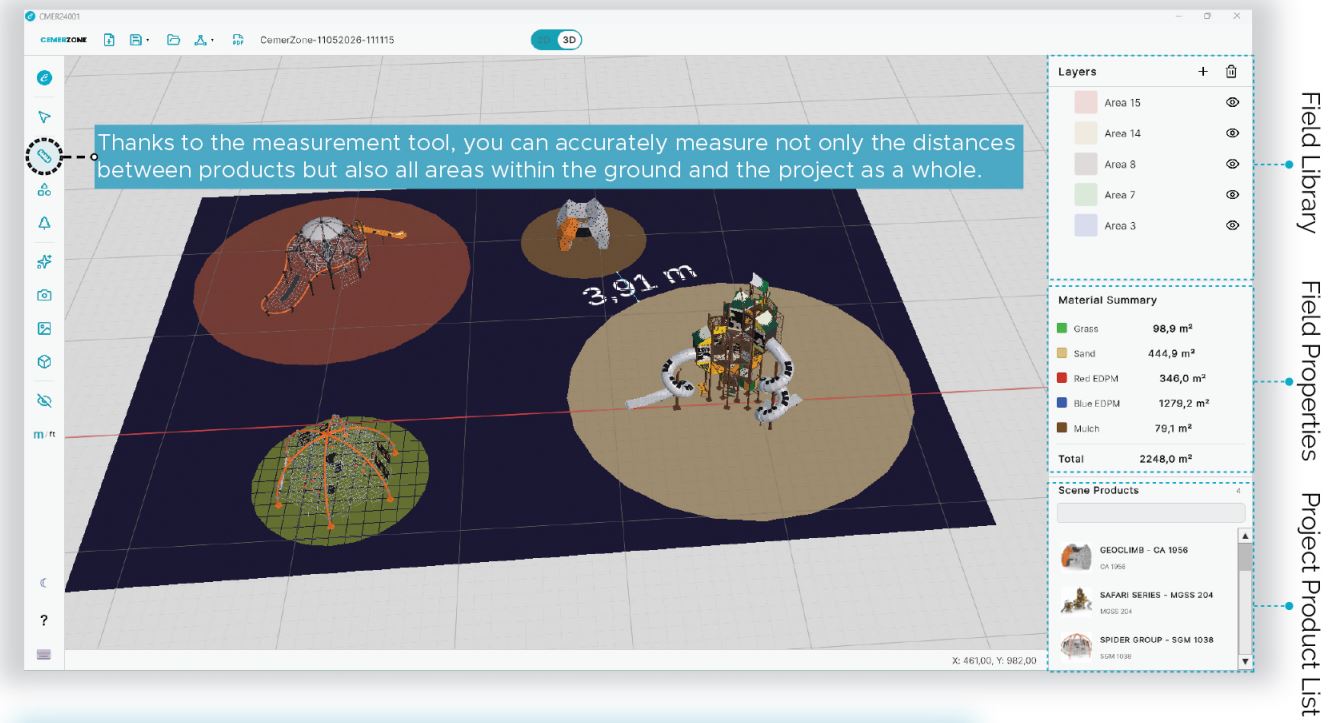The height and width of the screenshot is (723, 1344).
Task: Click the Mulch material label
Action: [x=1086, y=428]
